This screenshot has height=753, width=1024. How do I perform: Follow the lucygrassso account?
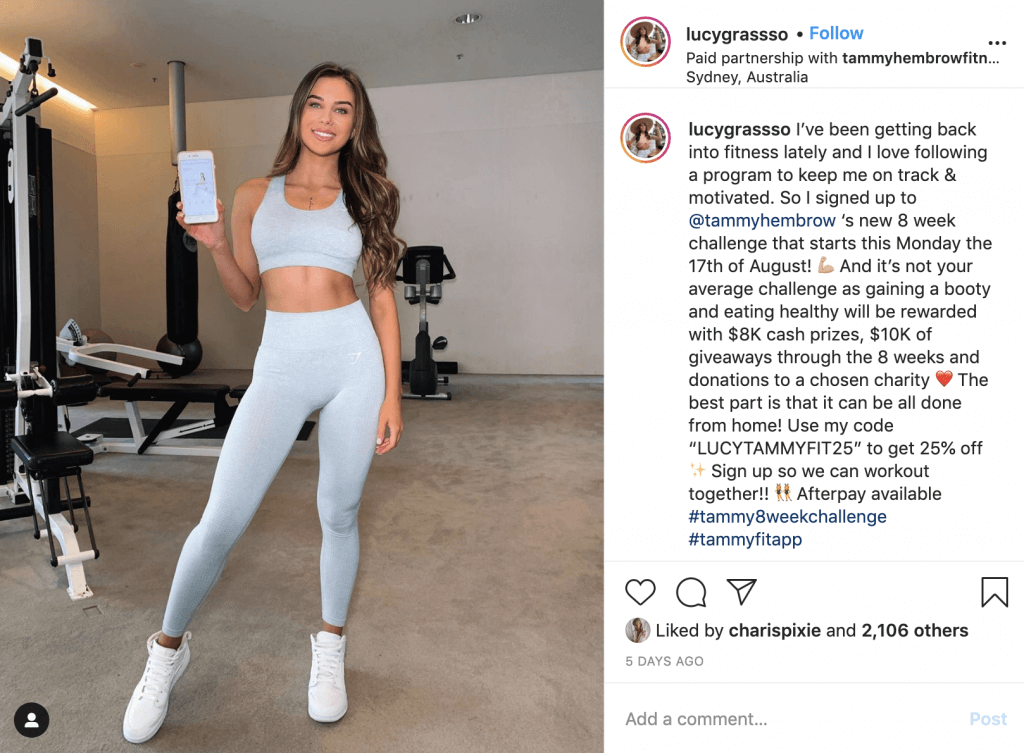click(836, 33)
